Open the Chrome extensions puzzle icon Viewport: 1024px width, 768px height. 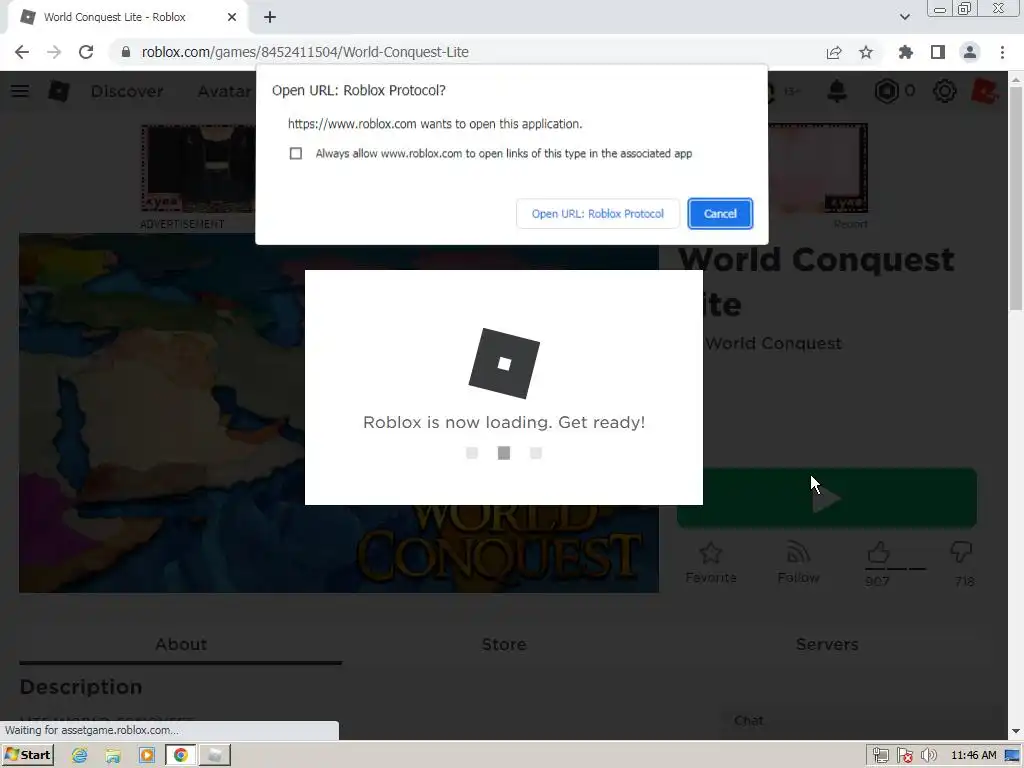pos(905,52)
